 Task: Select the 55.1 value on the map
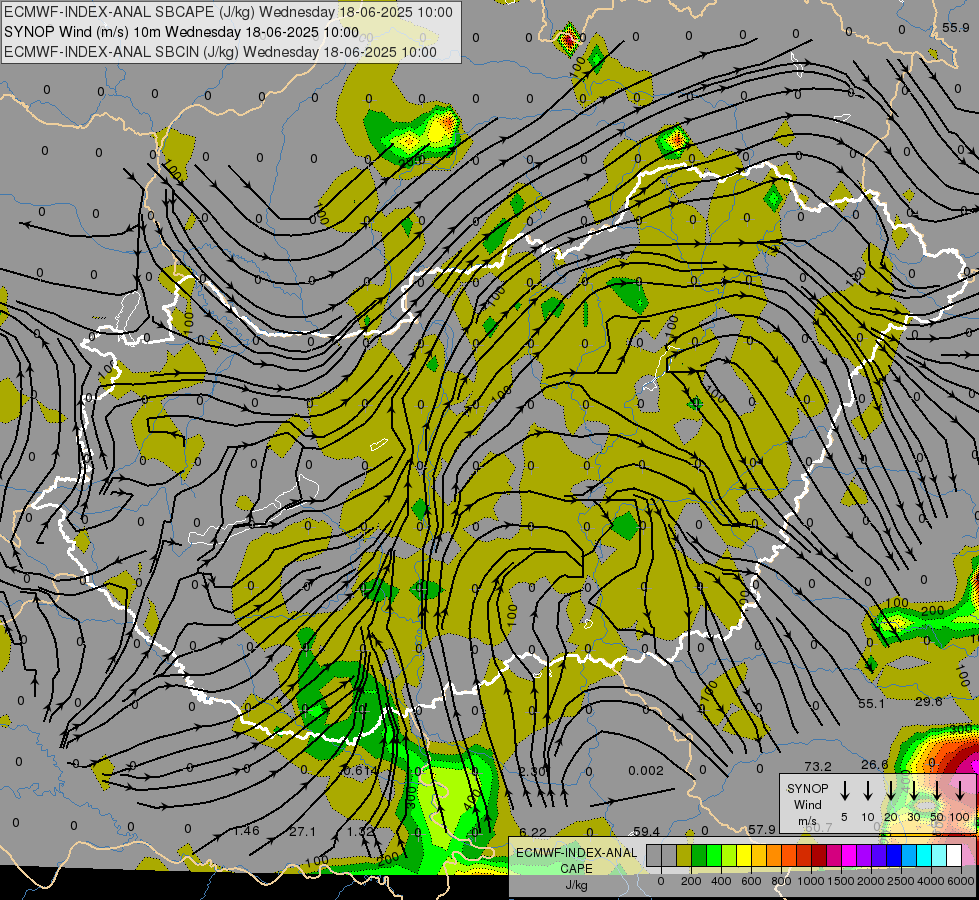pyautogui.click(x=871, y=704)
